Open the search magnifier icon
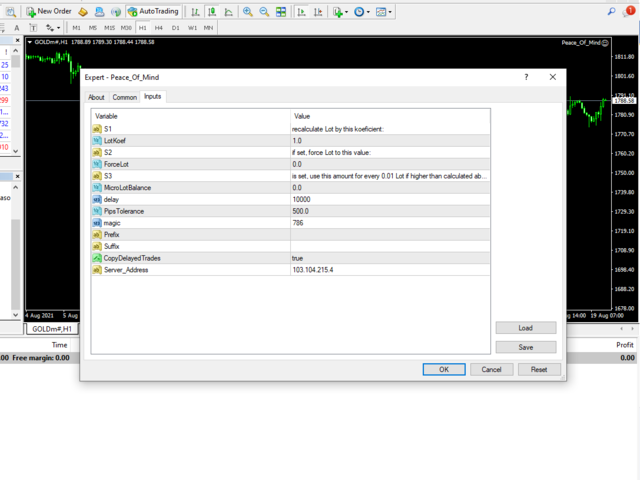The image size is (640, 480). [x=611, y=11]
